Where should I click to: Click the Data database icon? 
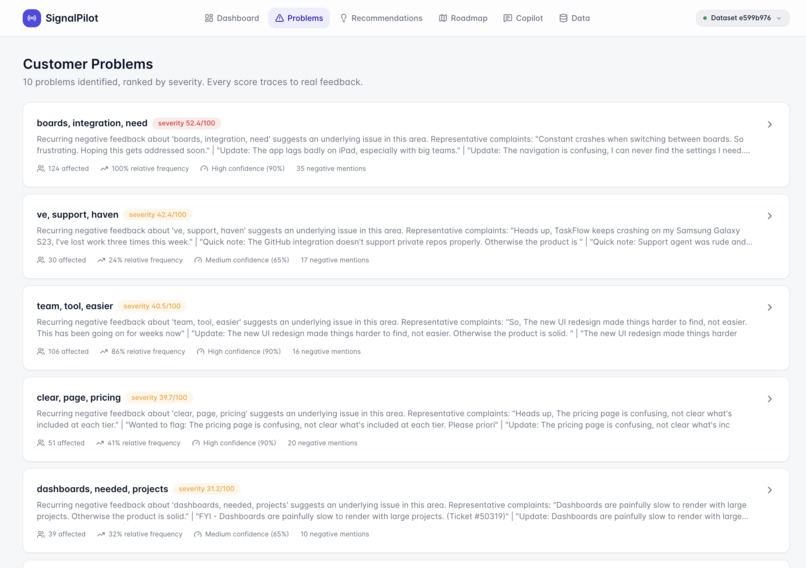563,18
